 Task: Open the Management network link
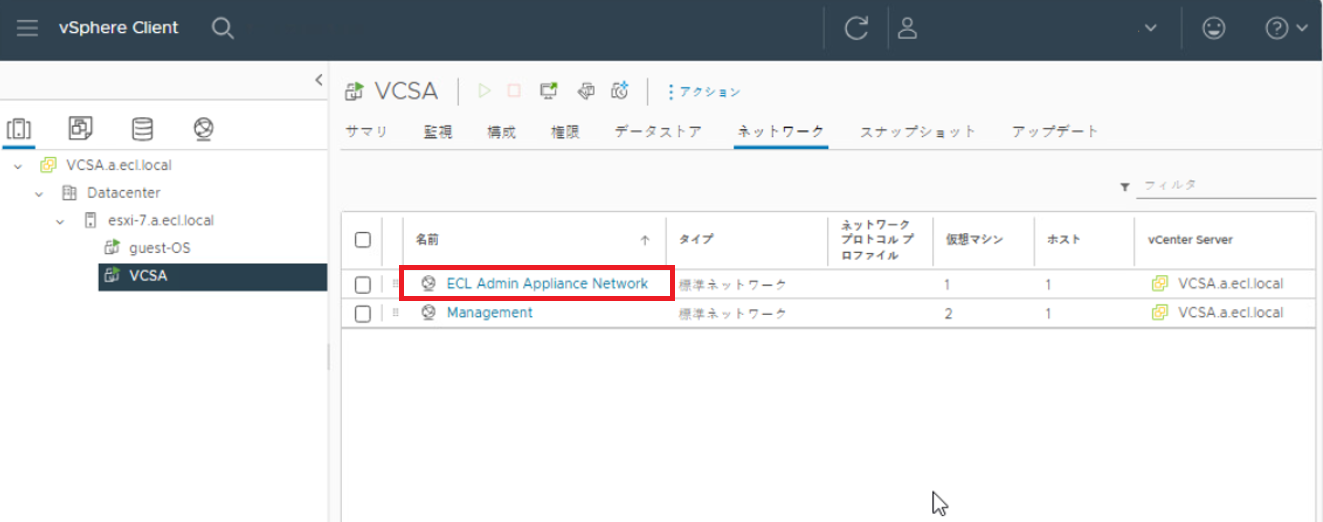490,313
